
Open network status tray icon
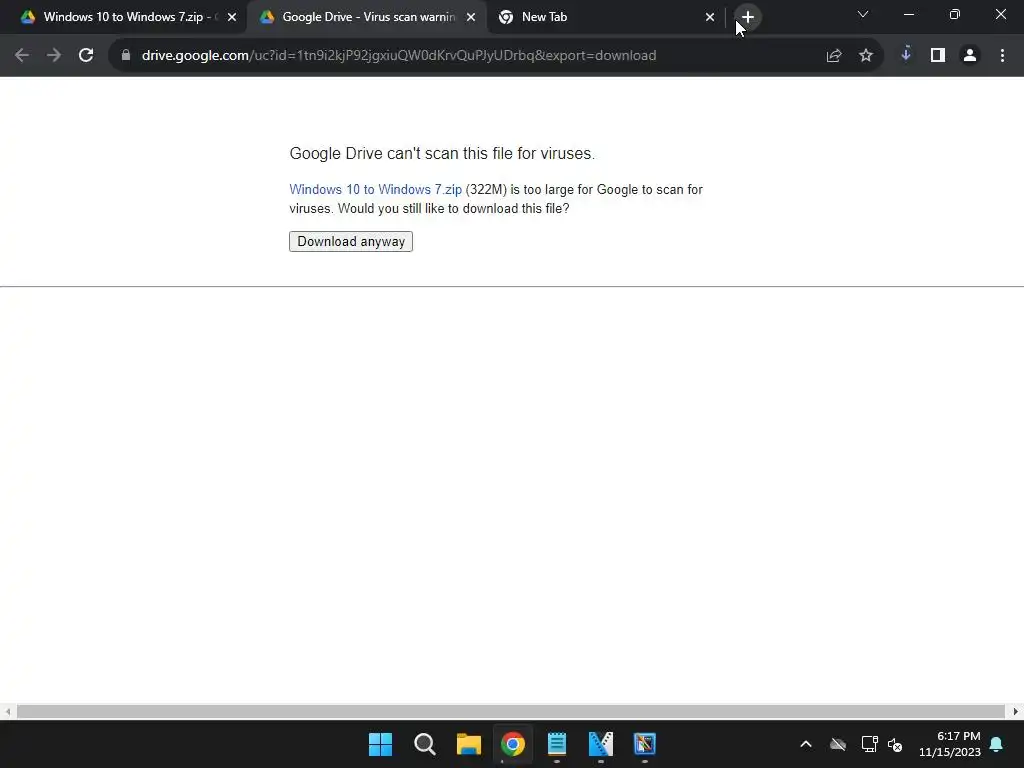[x=869, y=744]
